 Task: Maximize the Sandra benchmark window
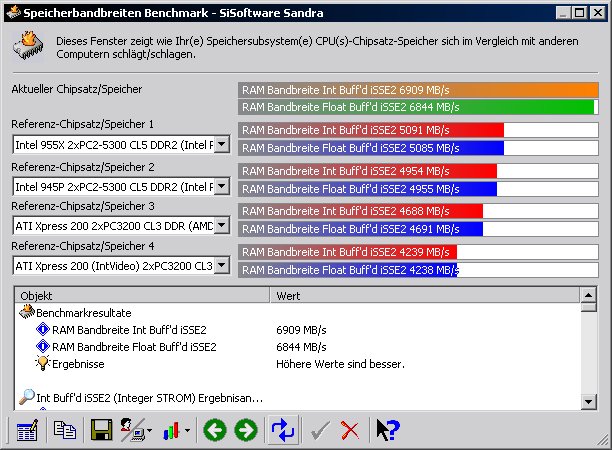click(580, 13)
